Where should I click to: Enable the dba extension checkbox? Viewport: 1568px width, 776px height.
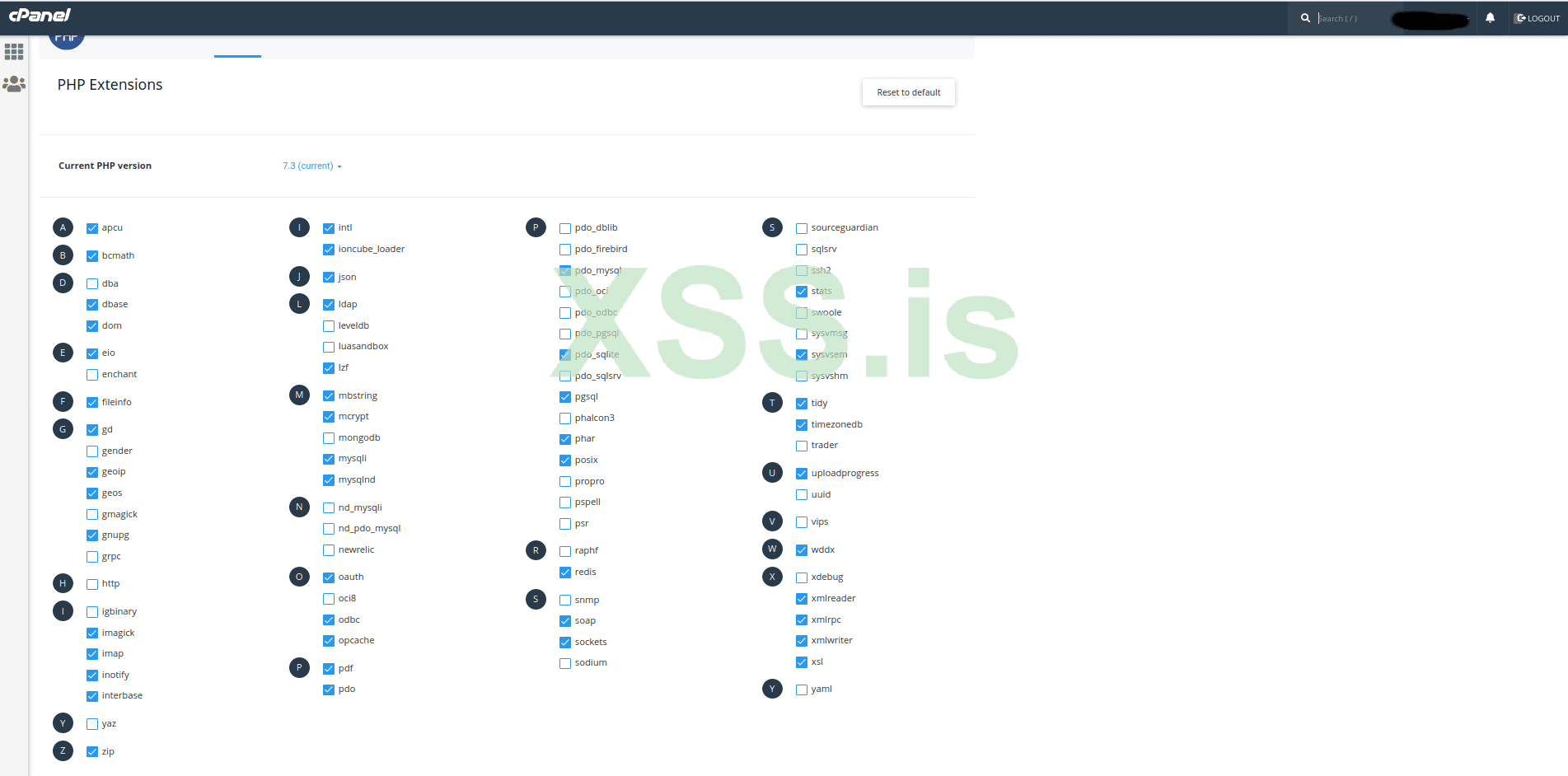coord(92,284)
